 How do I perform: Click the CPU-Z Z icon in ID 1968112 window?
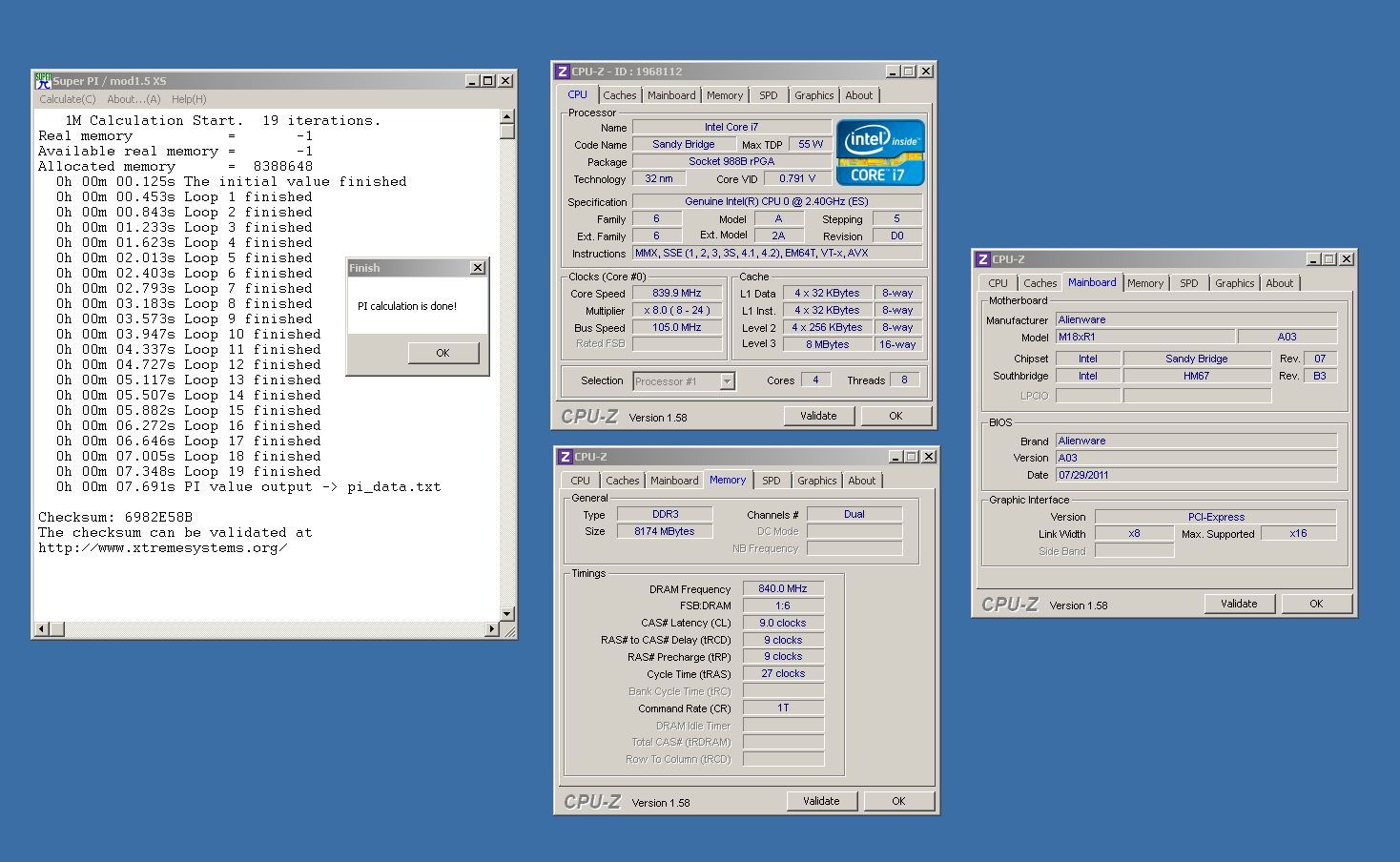(563, 72)
